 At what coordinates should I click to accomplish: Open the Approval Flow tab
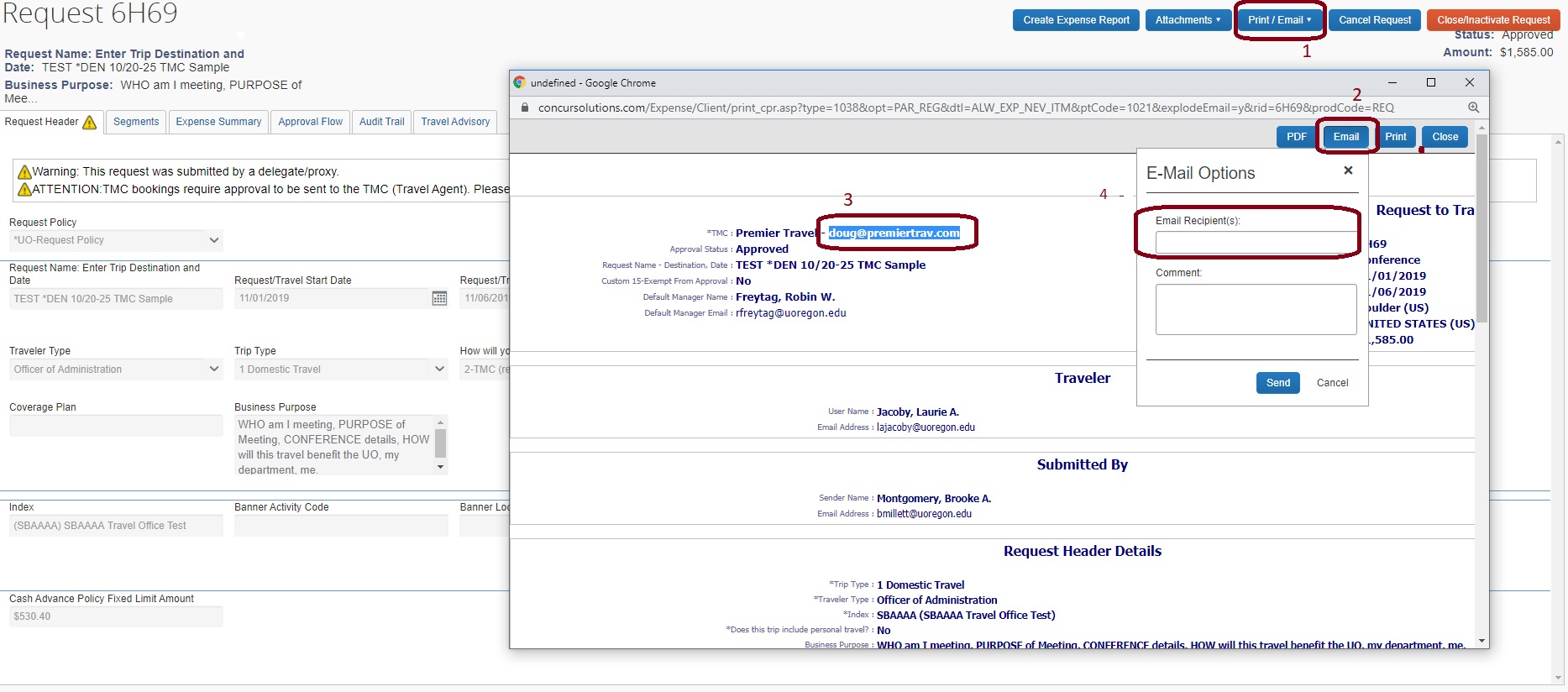(311, 122)
